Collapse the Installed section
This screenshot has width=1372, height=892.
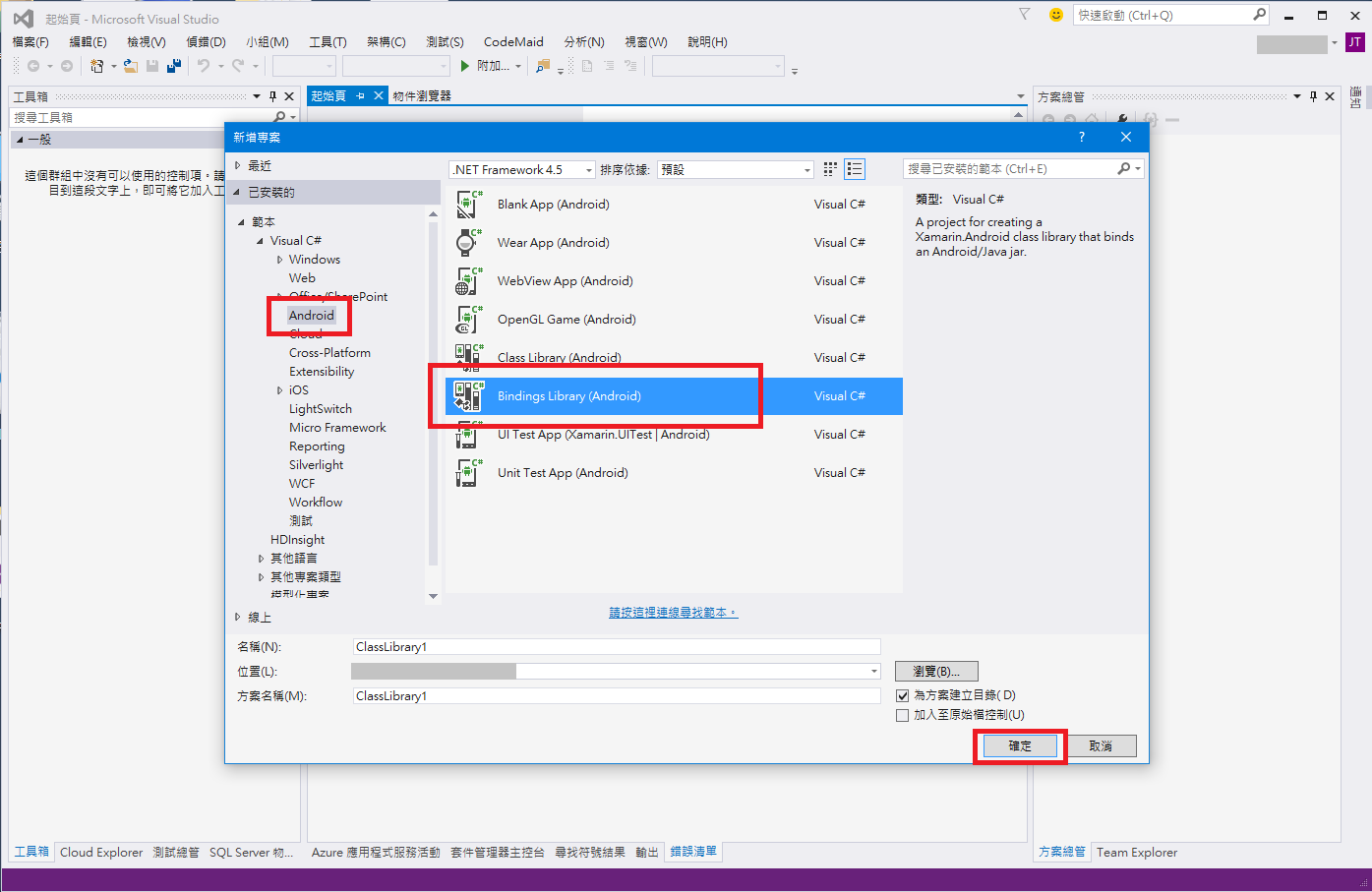238,193
